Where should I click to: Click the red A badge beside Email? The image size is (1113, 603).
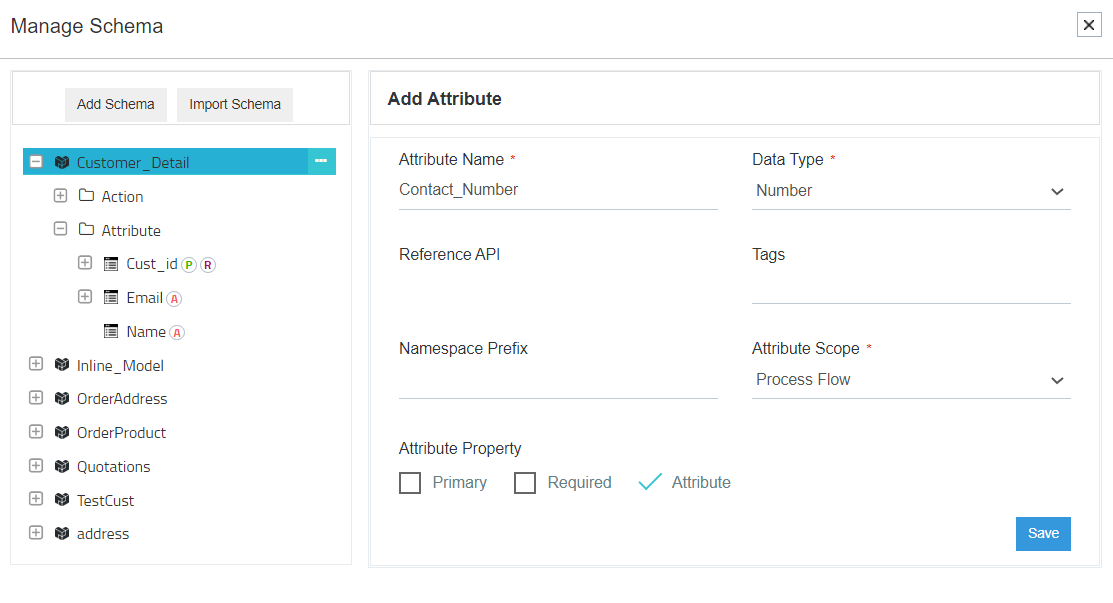pyautogui.click(x=174, y=299)
